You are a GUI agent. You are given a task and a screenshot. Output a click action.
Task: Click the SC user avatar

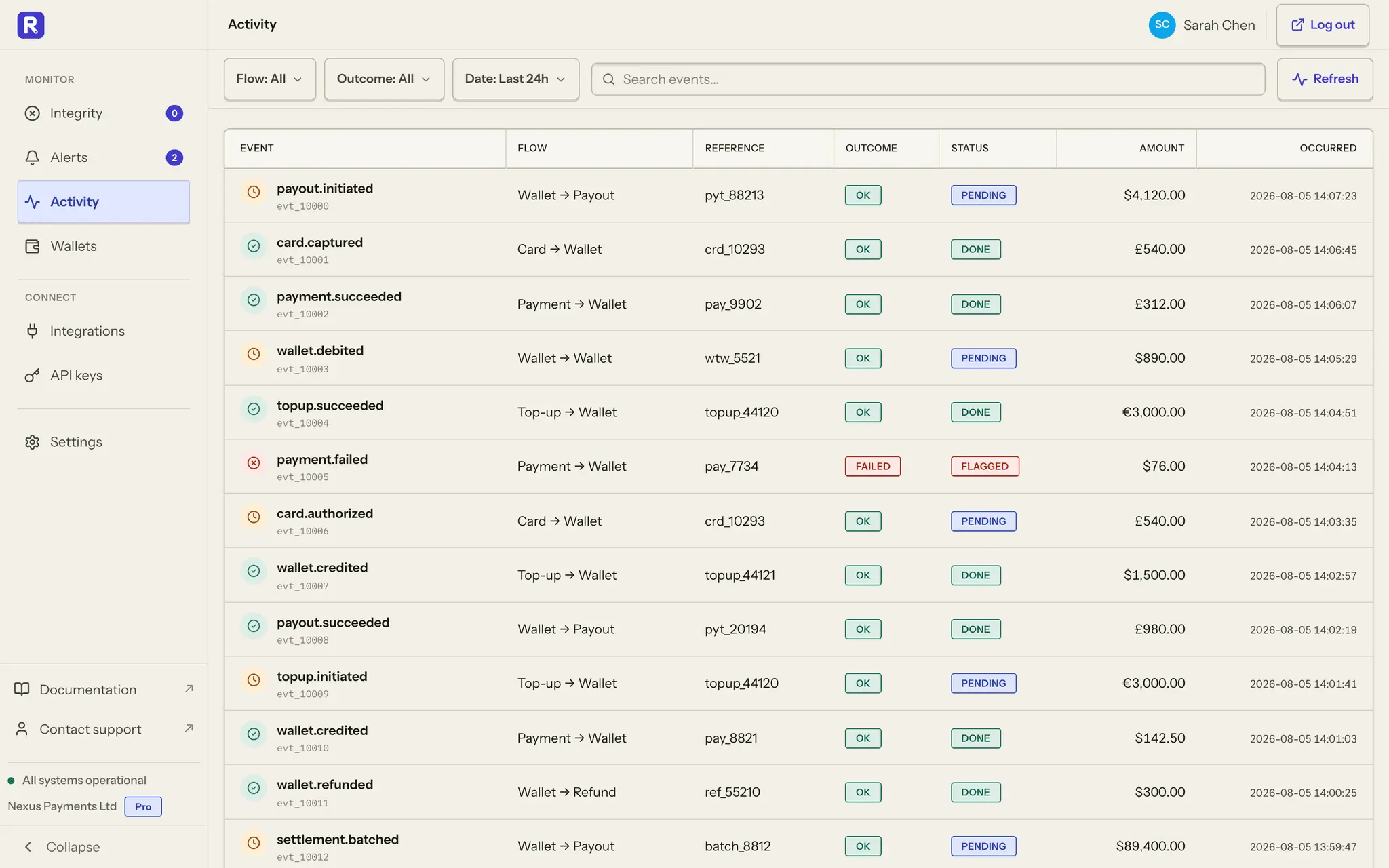pos(1162,25)
